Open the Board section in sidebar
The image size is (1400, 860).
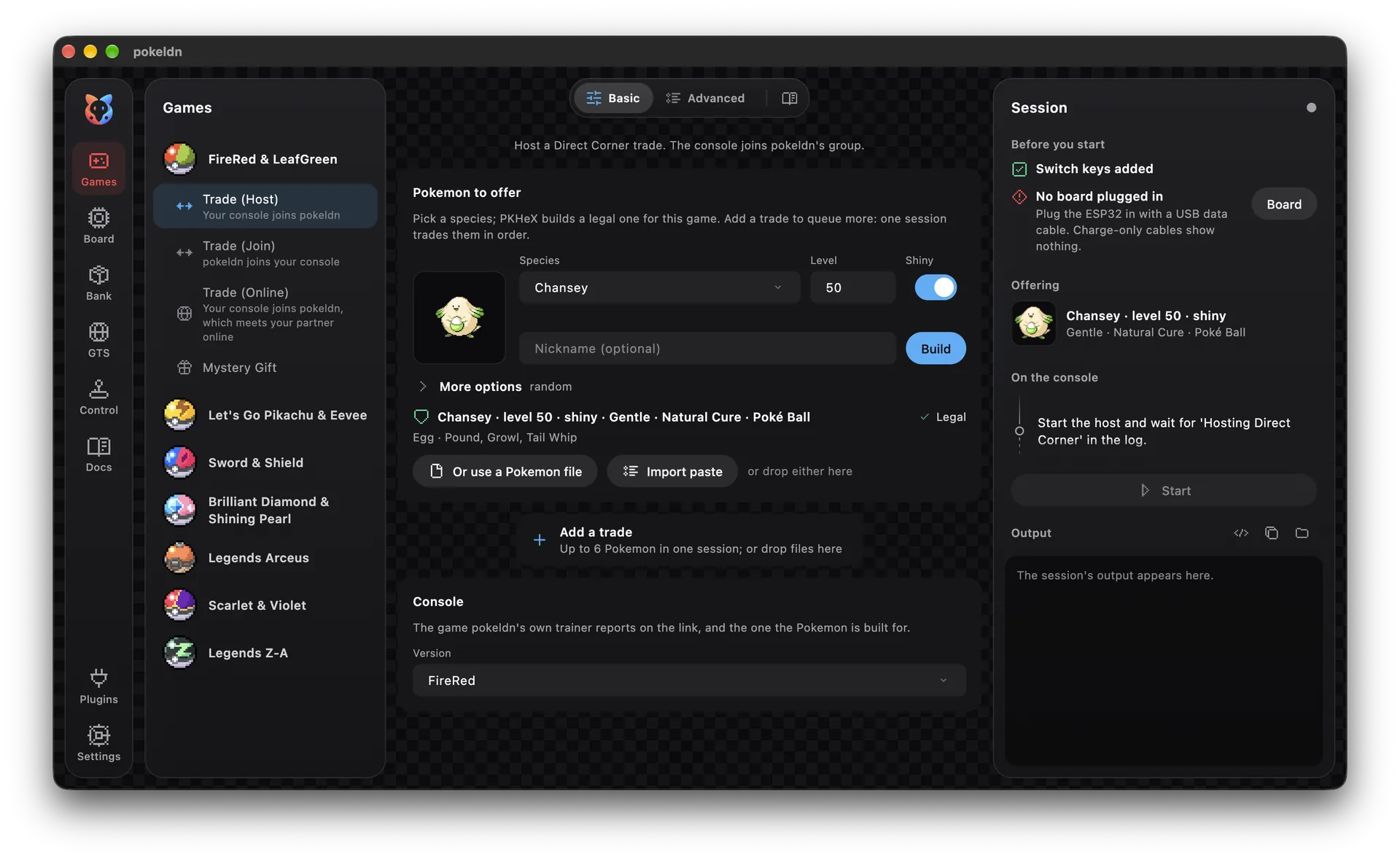pyautogui.click(x=98, y=225)
